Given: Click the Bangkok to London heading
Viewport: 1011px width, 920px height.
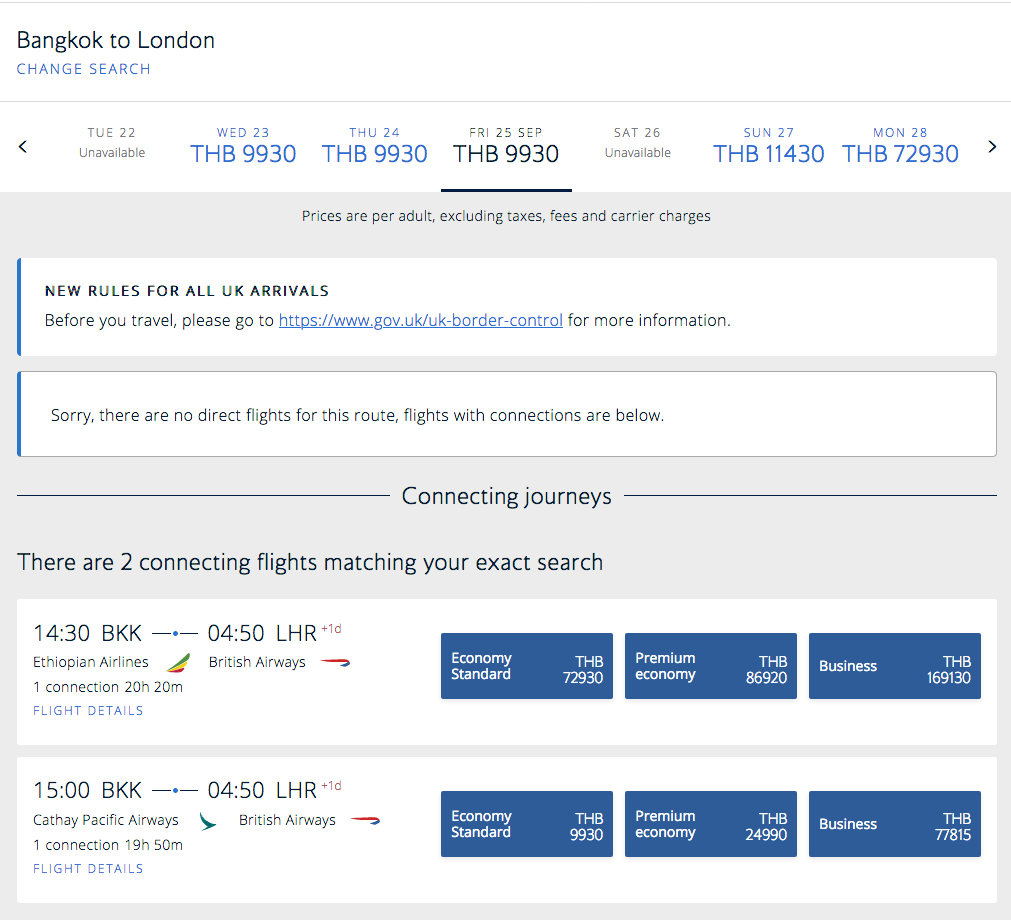Looking at the screenshot, I should tap(116, 40).
